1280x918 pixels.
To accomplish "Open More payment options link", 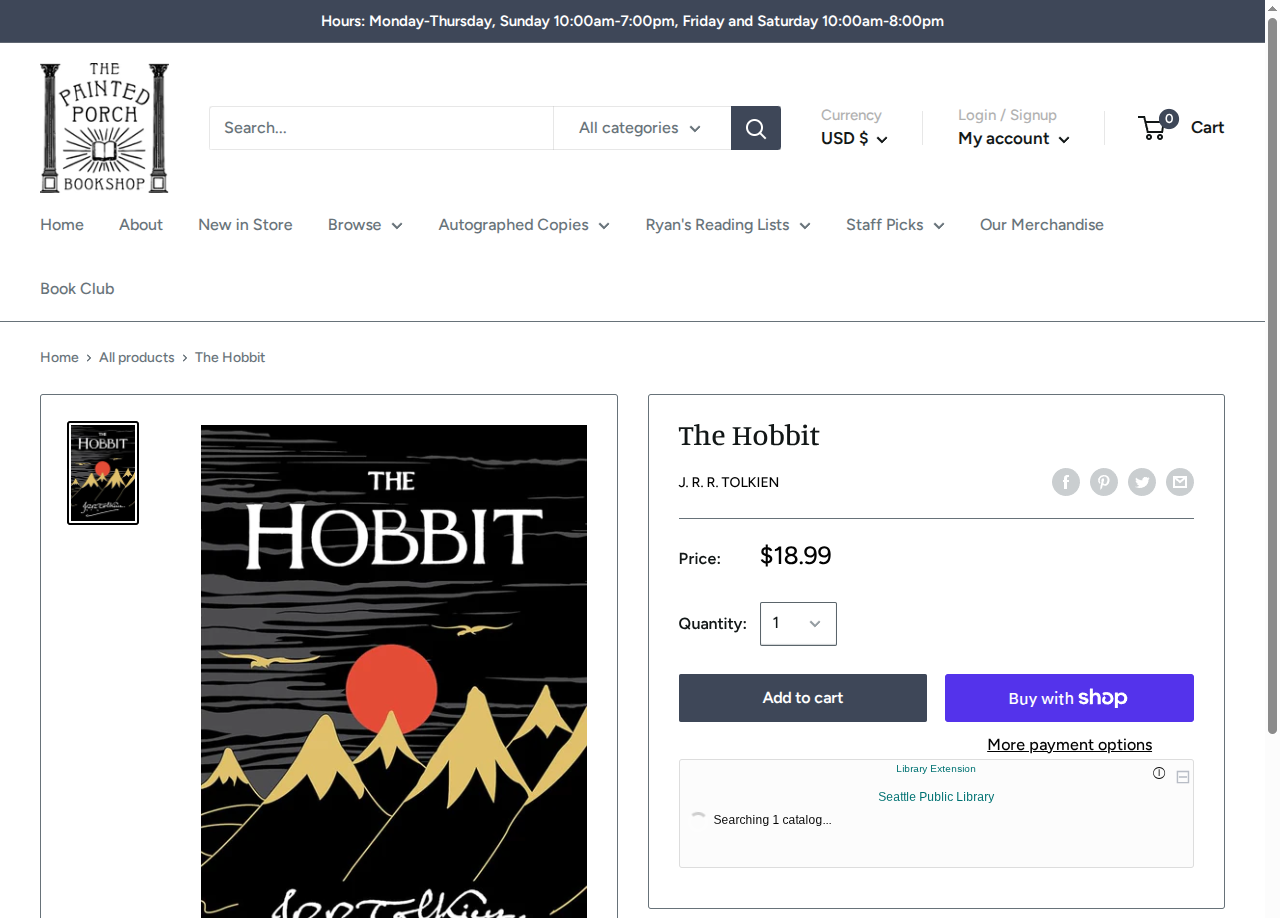I will coord(1069,745).
